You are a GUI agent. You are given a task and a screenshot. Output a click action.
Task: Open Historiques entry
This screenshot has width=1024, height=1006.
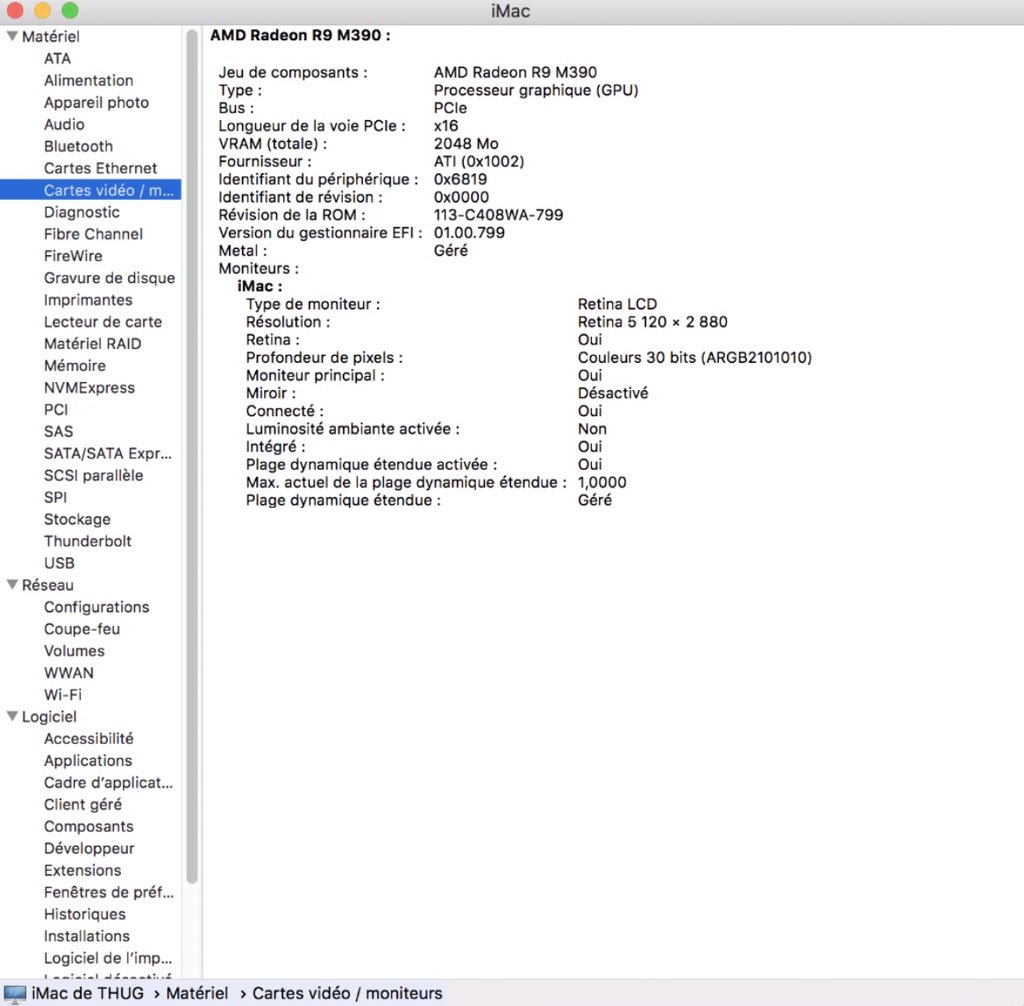(85, 915)
